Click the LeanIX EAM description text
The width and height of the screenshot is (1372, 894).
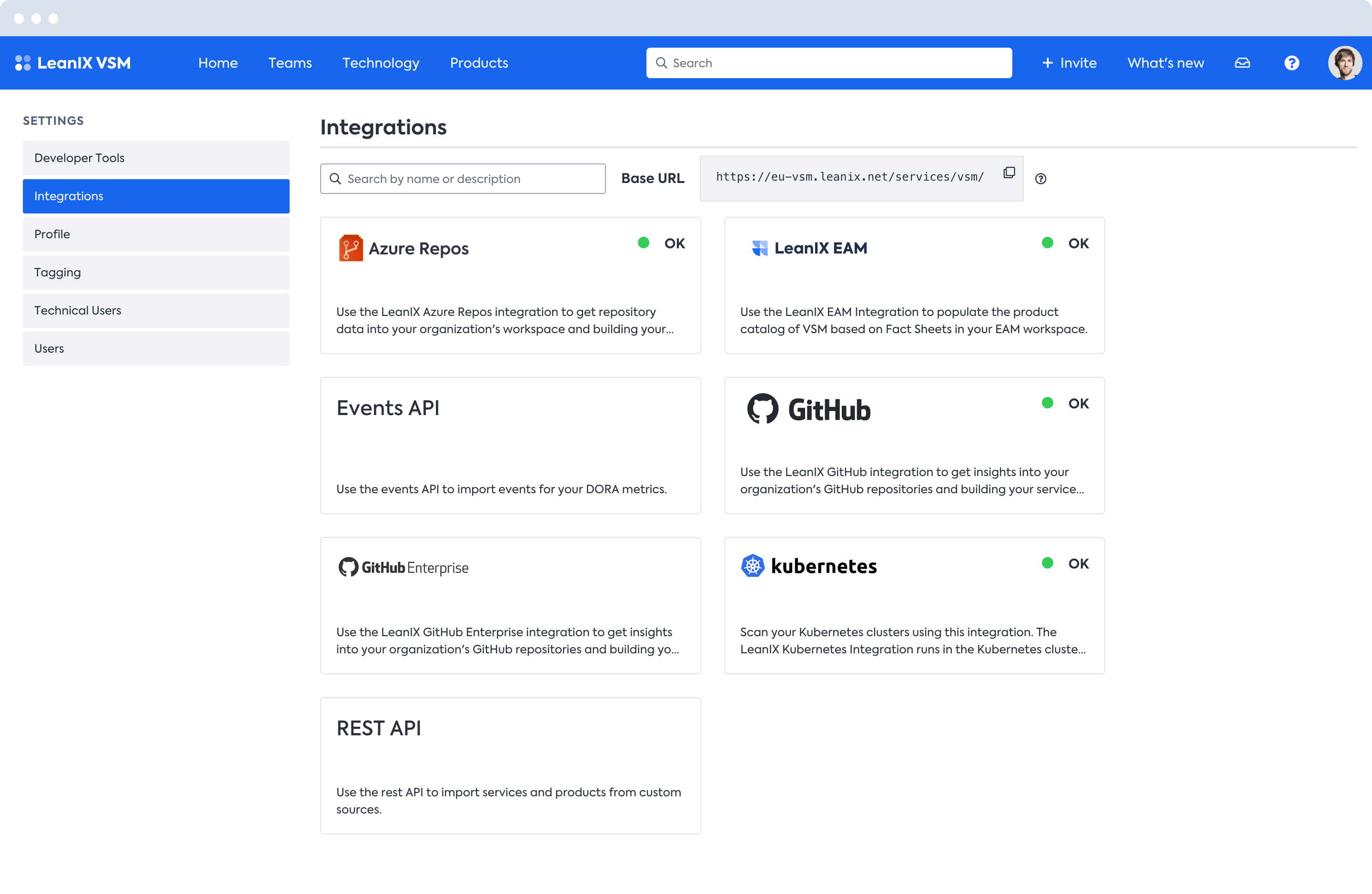point(914,320)
